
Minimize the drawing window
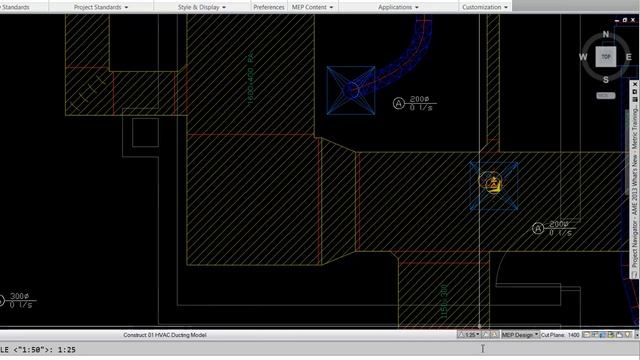coord(616,20)
